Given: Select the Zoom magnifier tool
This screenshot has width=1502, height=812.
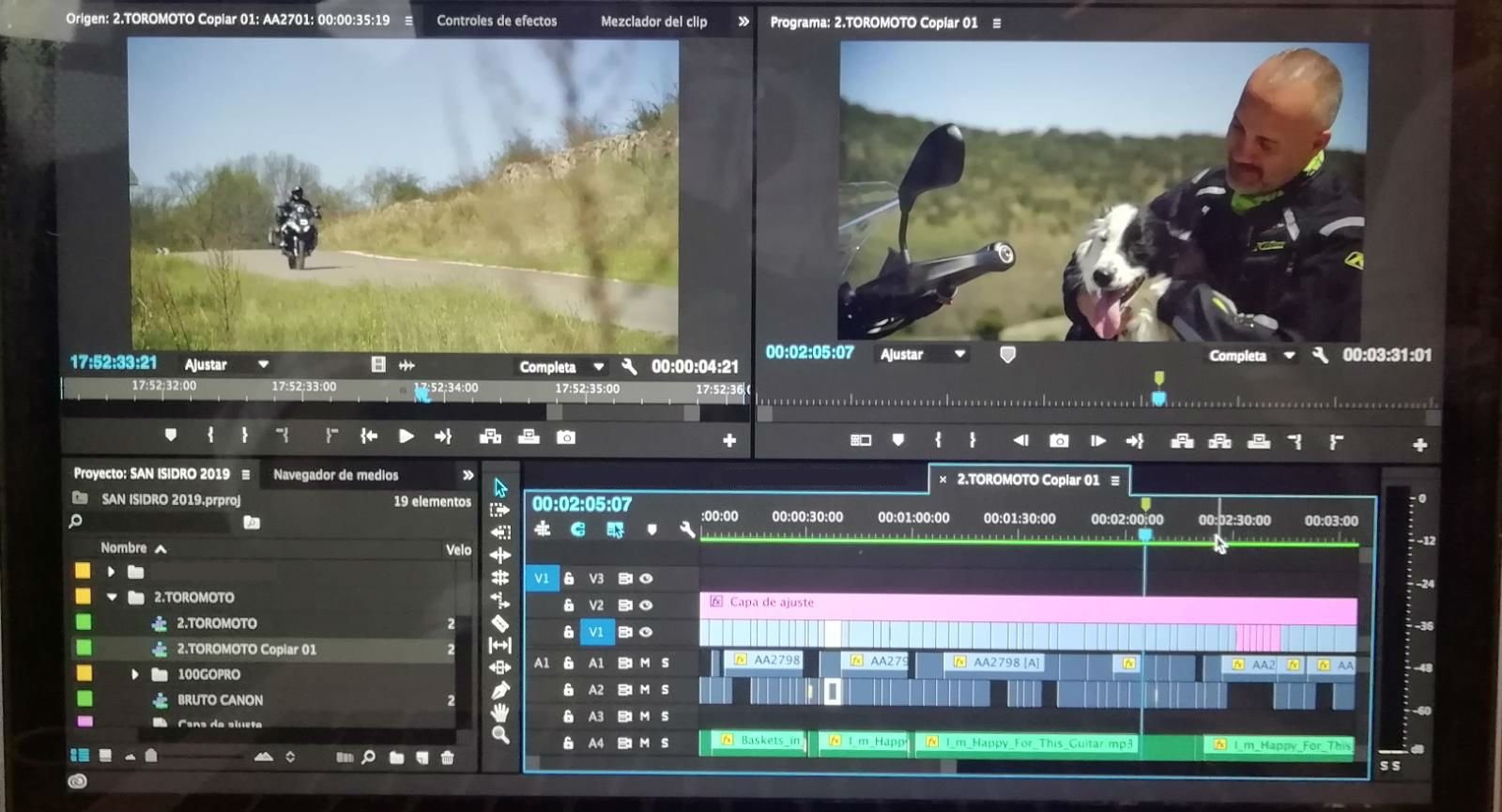Looking at the screenshot, I should click(x=500, y=736).
